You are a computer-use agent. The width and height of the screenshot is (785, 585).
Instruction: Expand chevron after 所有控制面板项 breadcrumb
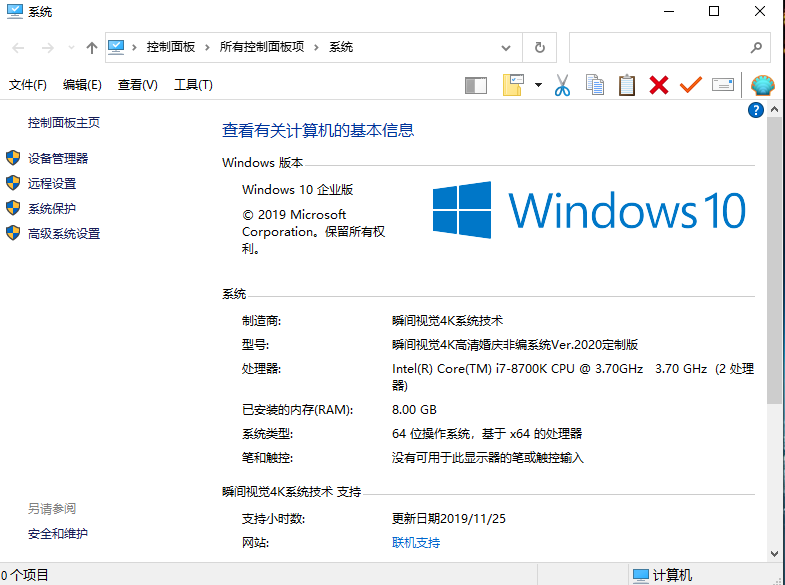[316, 48]
